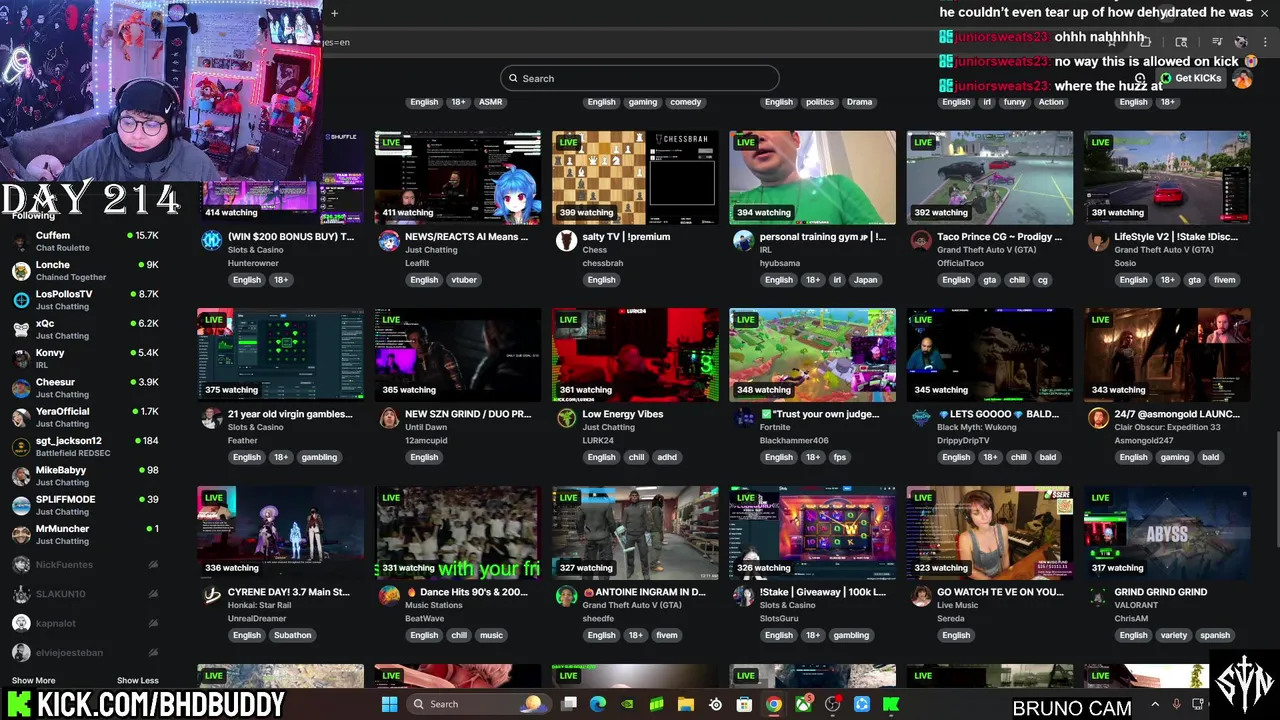The image size is (1280, 720).
Task: Launch Microsoft Edge from the taskbar
Action: click(598, 704)
